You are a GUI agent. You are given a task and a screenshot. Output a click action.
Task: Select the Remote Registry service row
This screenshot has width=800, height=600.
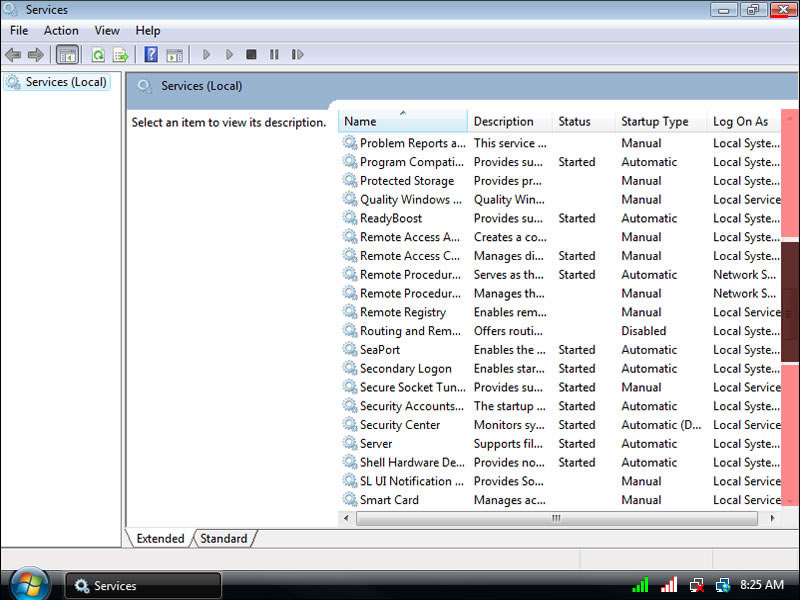tap(402, 312)
